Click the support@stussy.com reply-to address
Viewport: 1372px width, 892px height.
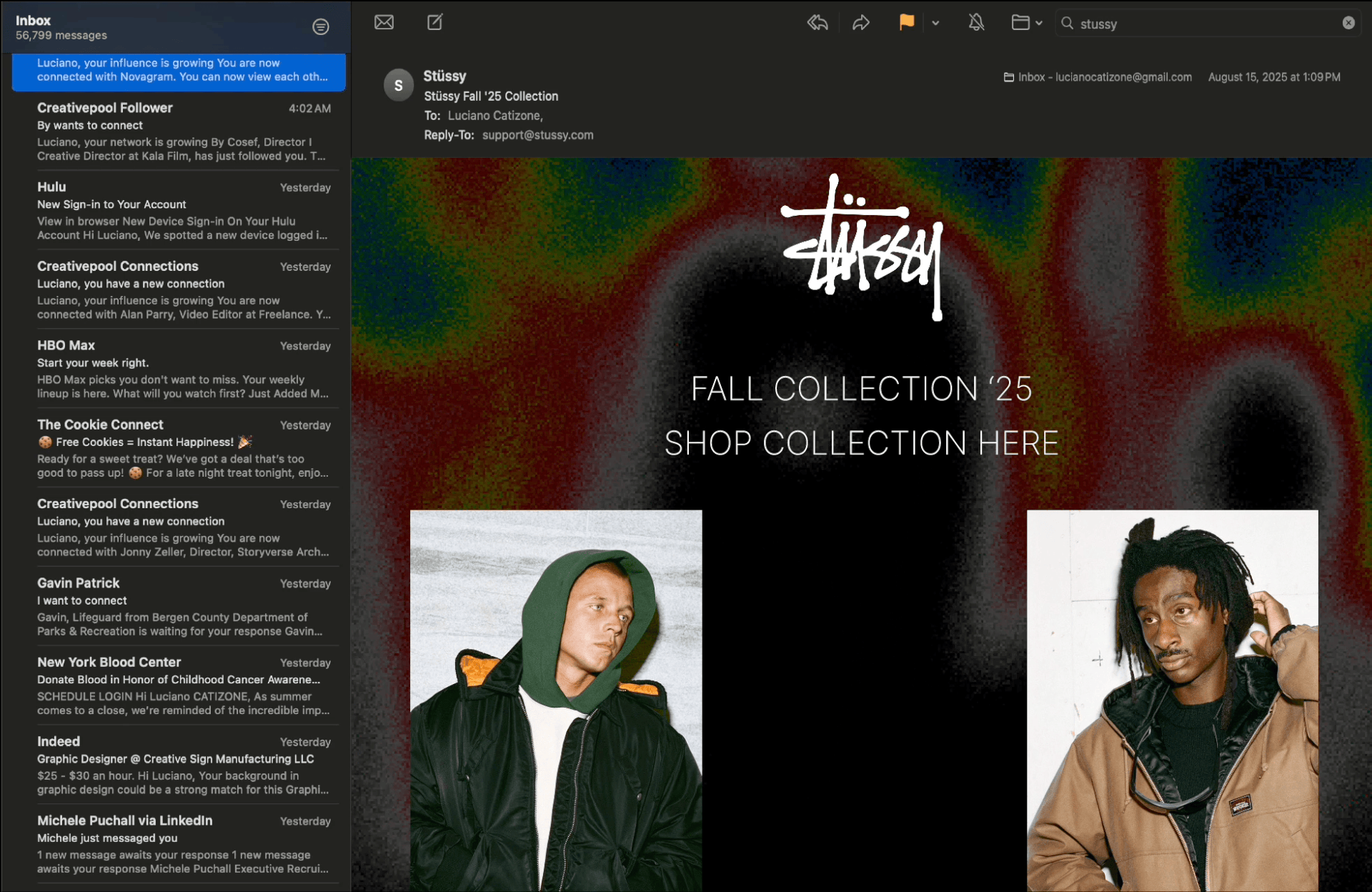click(x=537, y=135)
